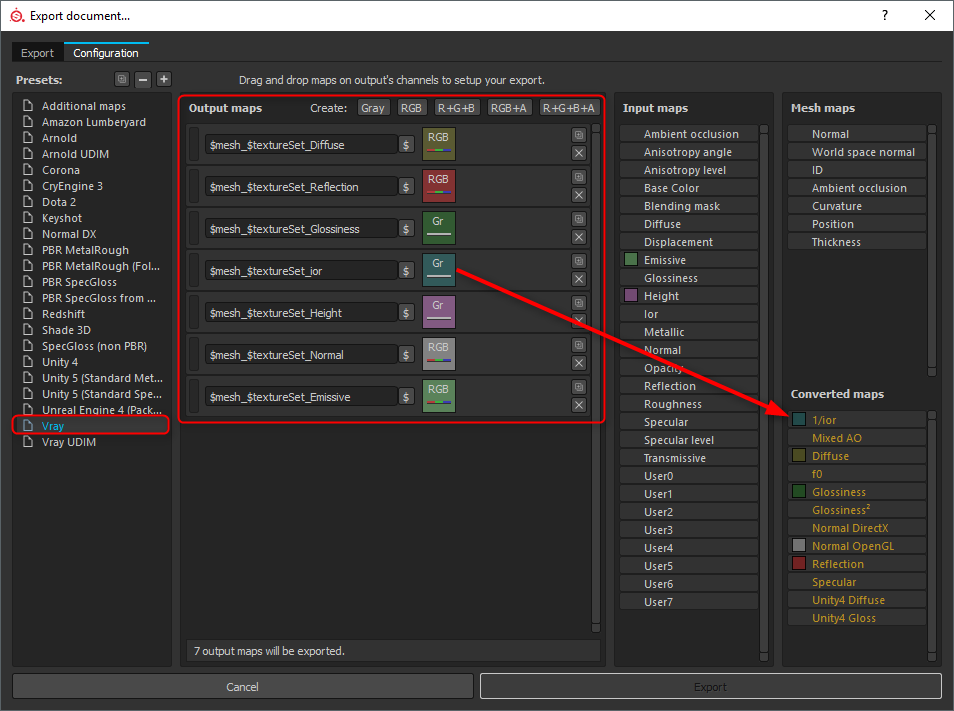Click the Input maps list scrollbar

764,393
